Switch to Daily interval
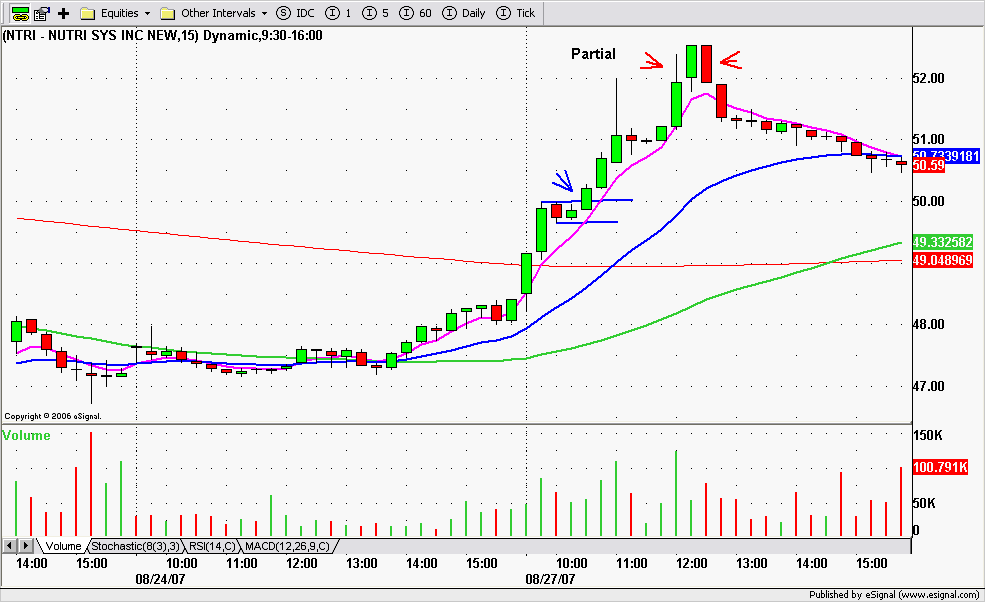 tap(464, 13)
